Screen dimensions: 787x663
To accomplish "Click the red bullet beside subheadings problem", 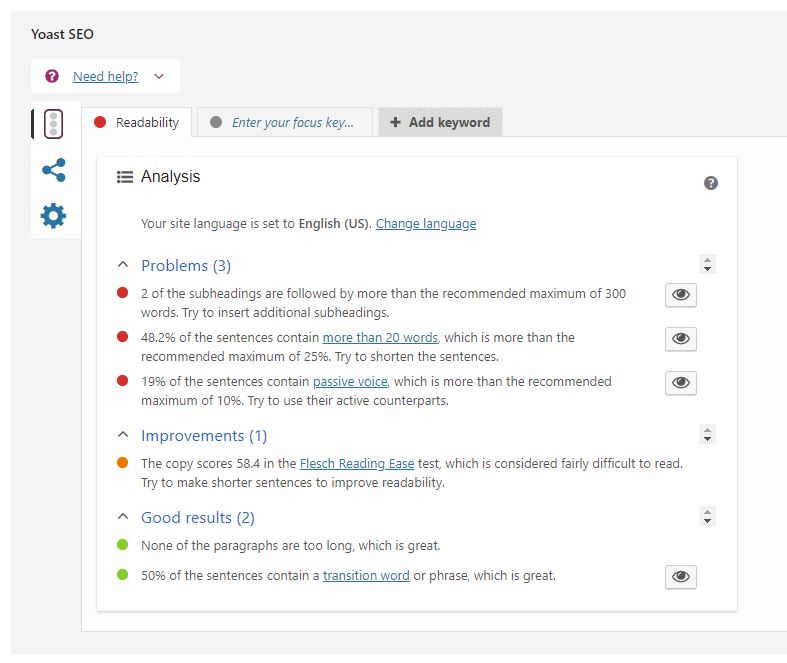I will (122, 293).
